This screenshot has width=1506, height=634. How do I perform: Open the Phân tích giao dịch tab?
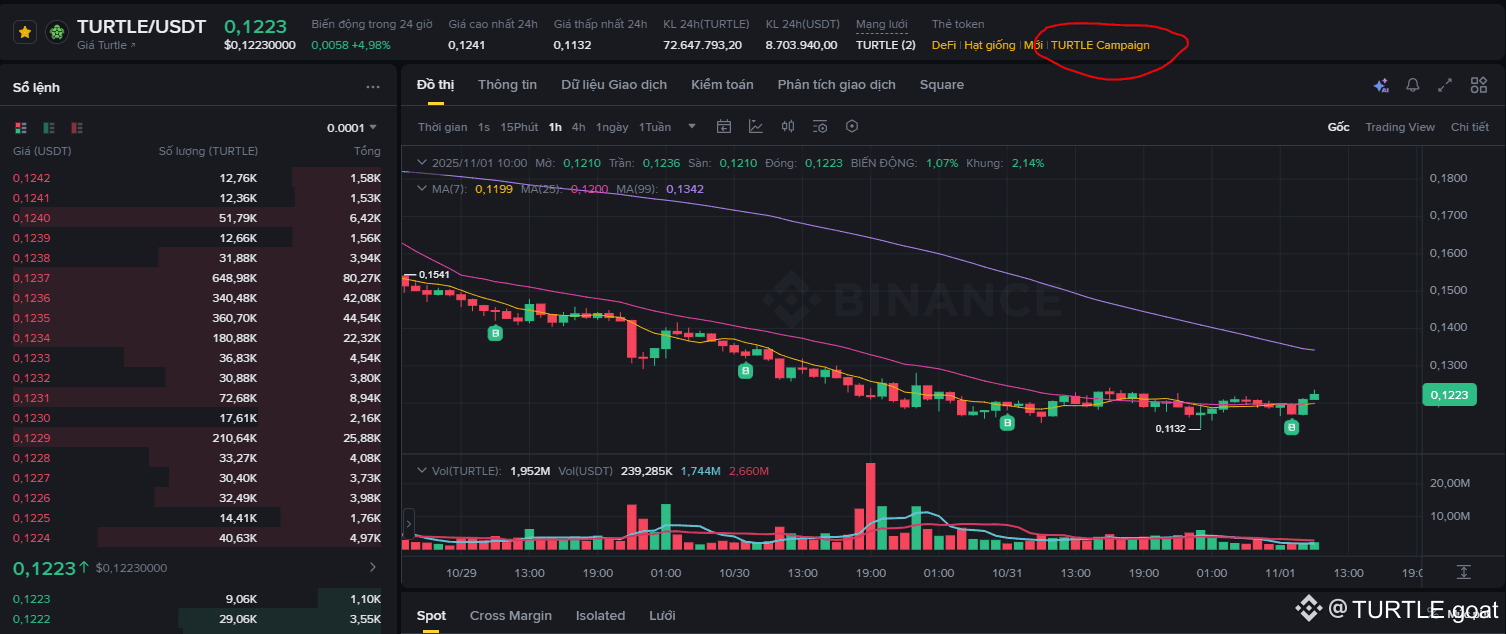pos(837,85)
